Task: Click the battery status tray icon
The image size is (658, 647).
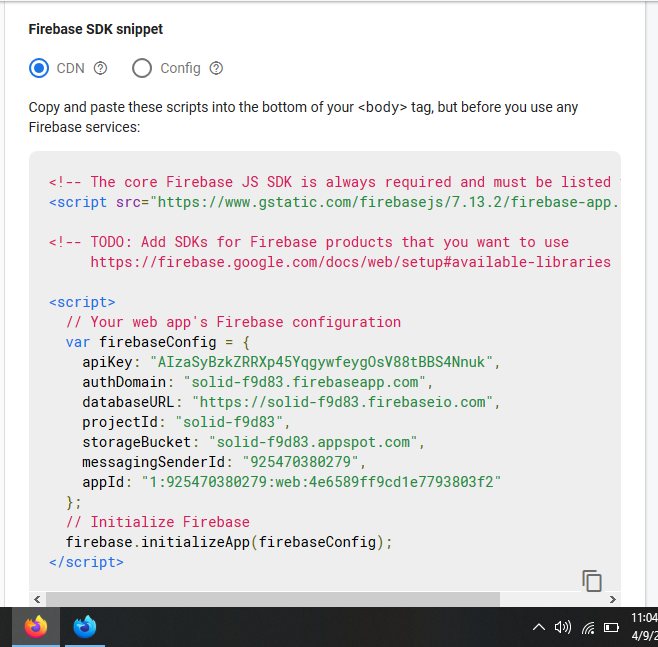Action: point(612,628)
